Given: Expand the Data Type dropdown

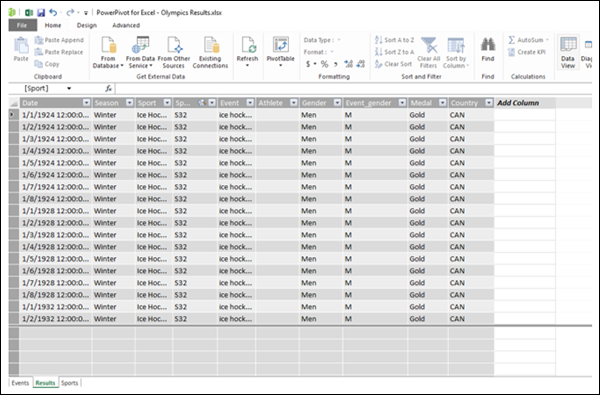Looking at the screenshot, I should pyautogui.click(x=339, y=40).
